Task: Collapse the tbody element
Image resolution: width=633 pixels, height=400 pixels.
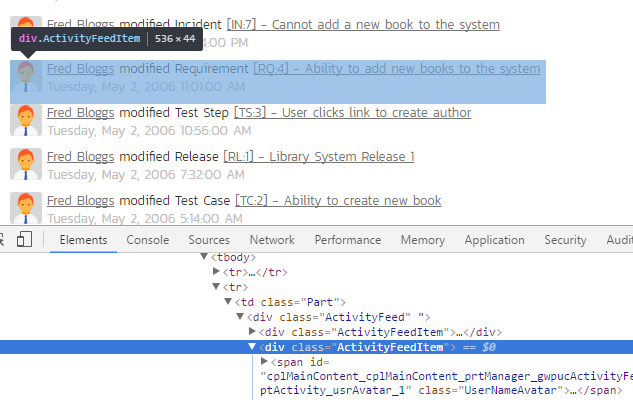Action: point(204,258)
